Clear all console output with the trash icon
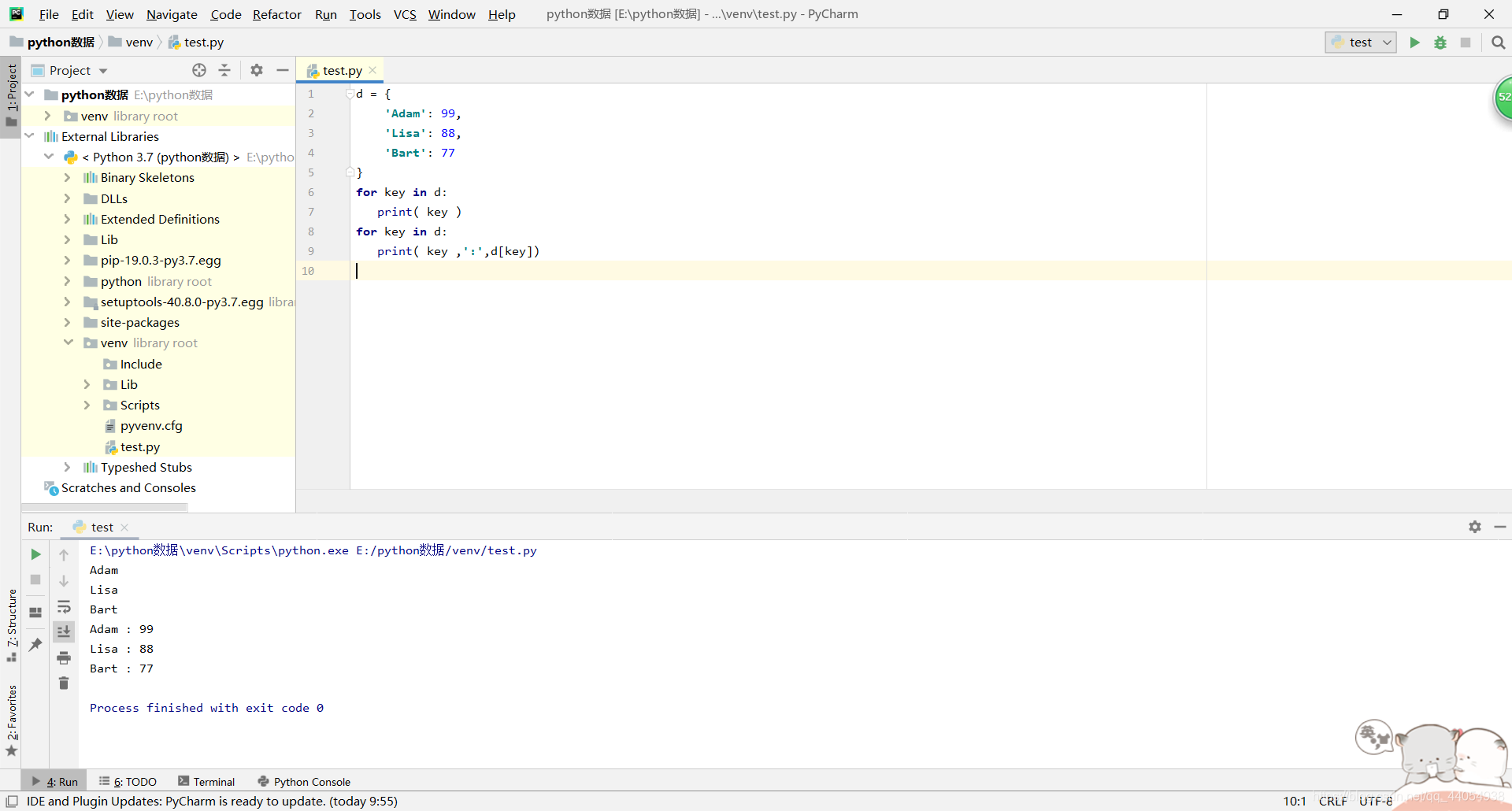The height and width of the screenshot is (811, 1512). [64, 683]
